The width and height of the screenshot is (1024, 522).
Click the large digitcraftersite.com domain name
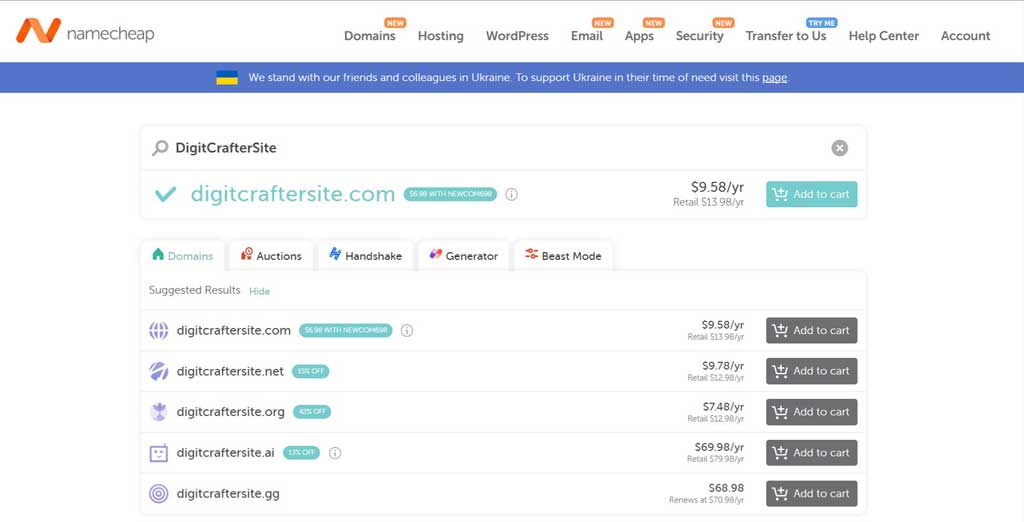point(293,194)
